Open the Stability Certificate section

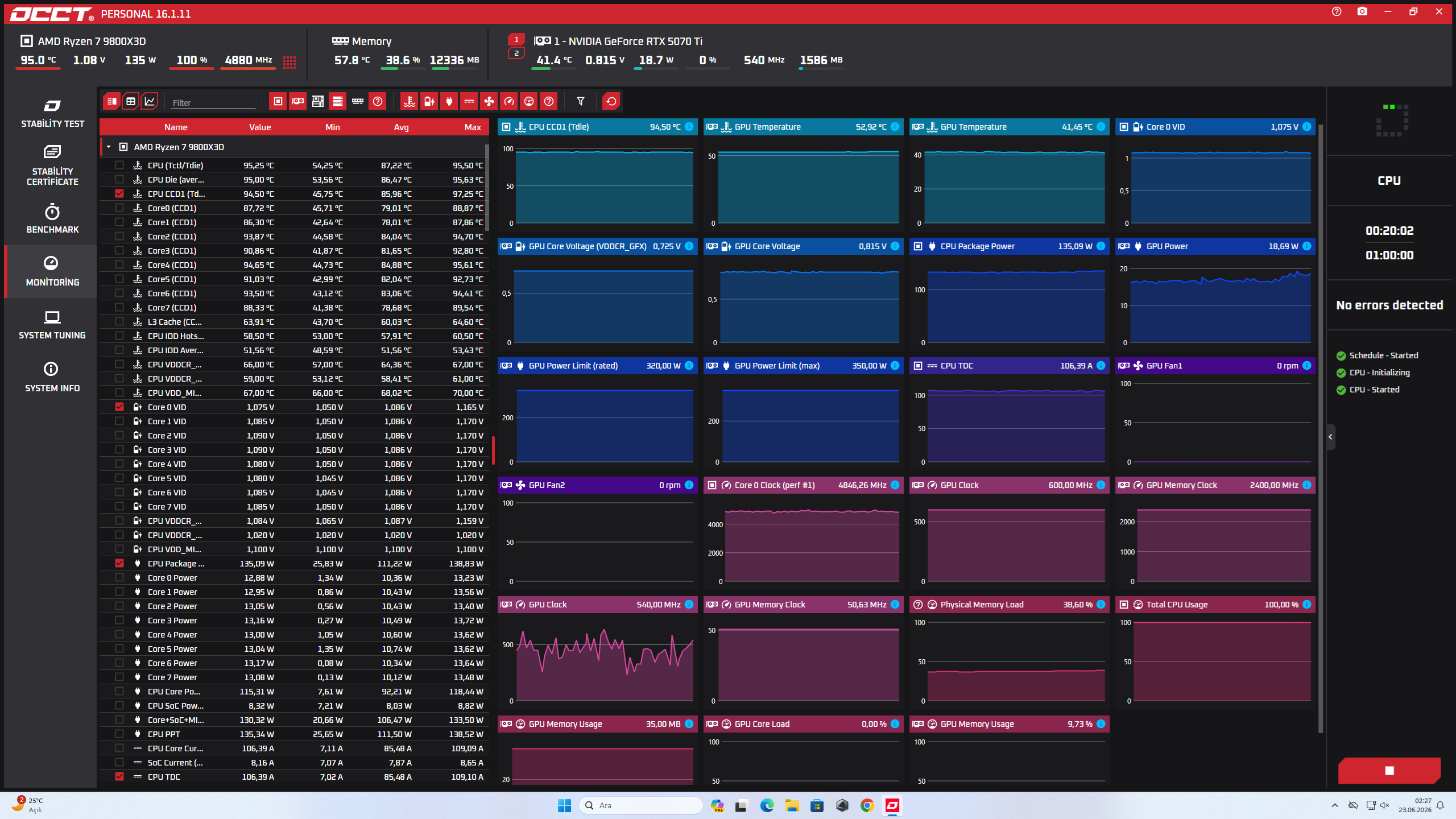coord(52,166)
